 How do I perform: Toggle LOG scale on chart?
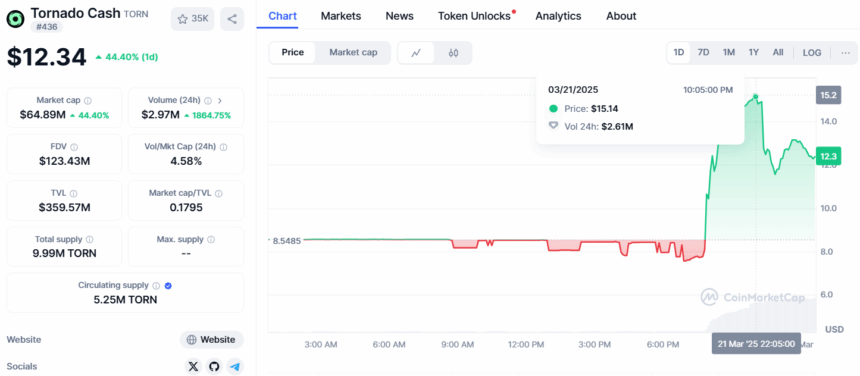click(x=812, y=53)
